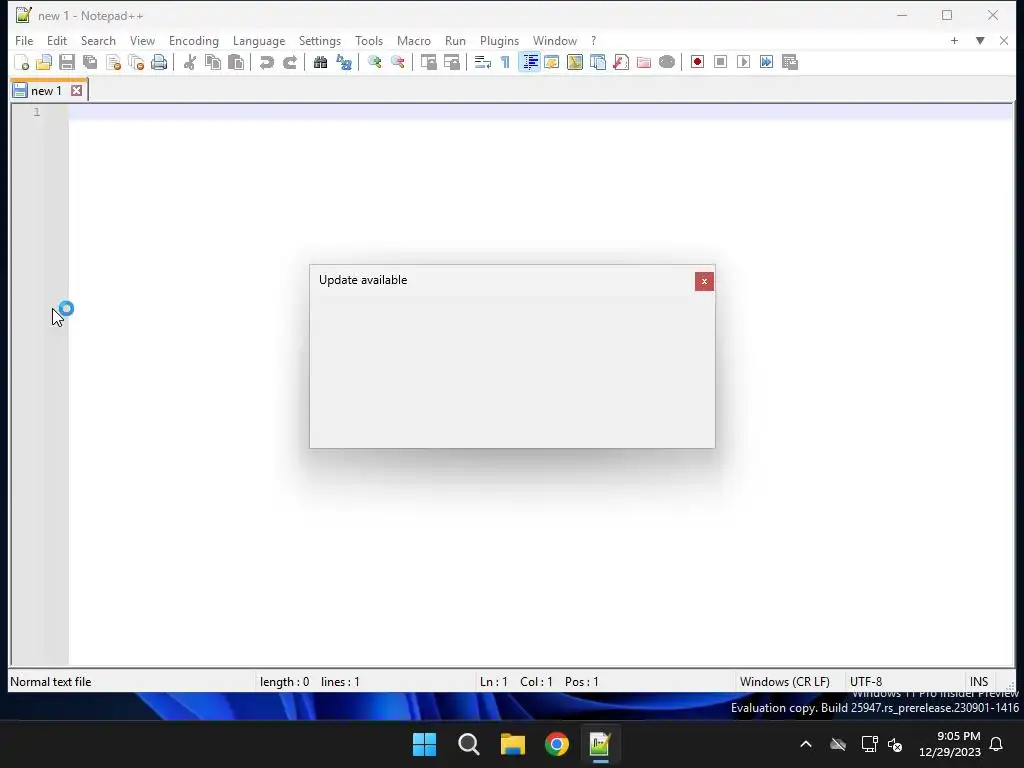The image size is (1024, 768).
Task: Open taskbar Search
Action: (469, 744)
